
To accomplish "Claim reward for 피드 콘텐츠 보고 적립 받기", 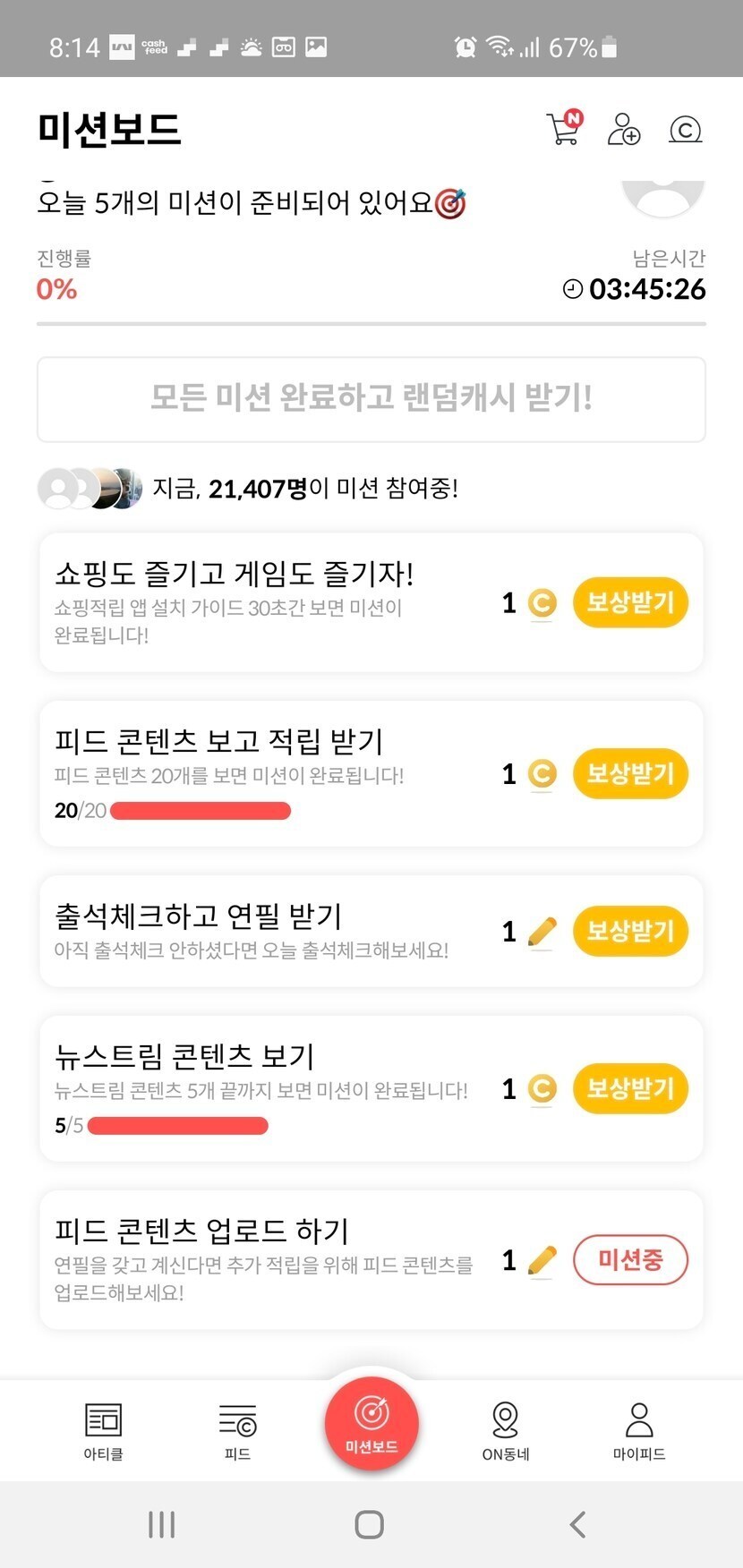I will 630,773.
